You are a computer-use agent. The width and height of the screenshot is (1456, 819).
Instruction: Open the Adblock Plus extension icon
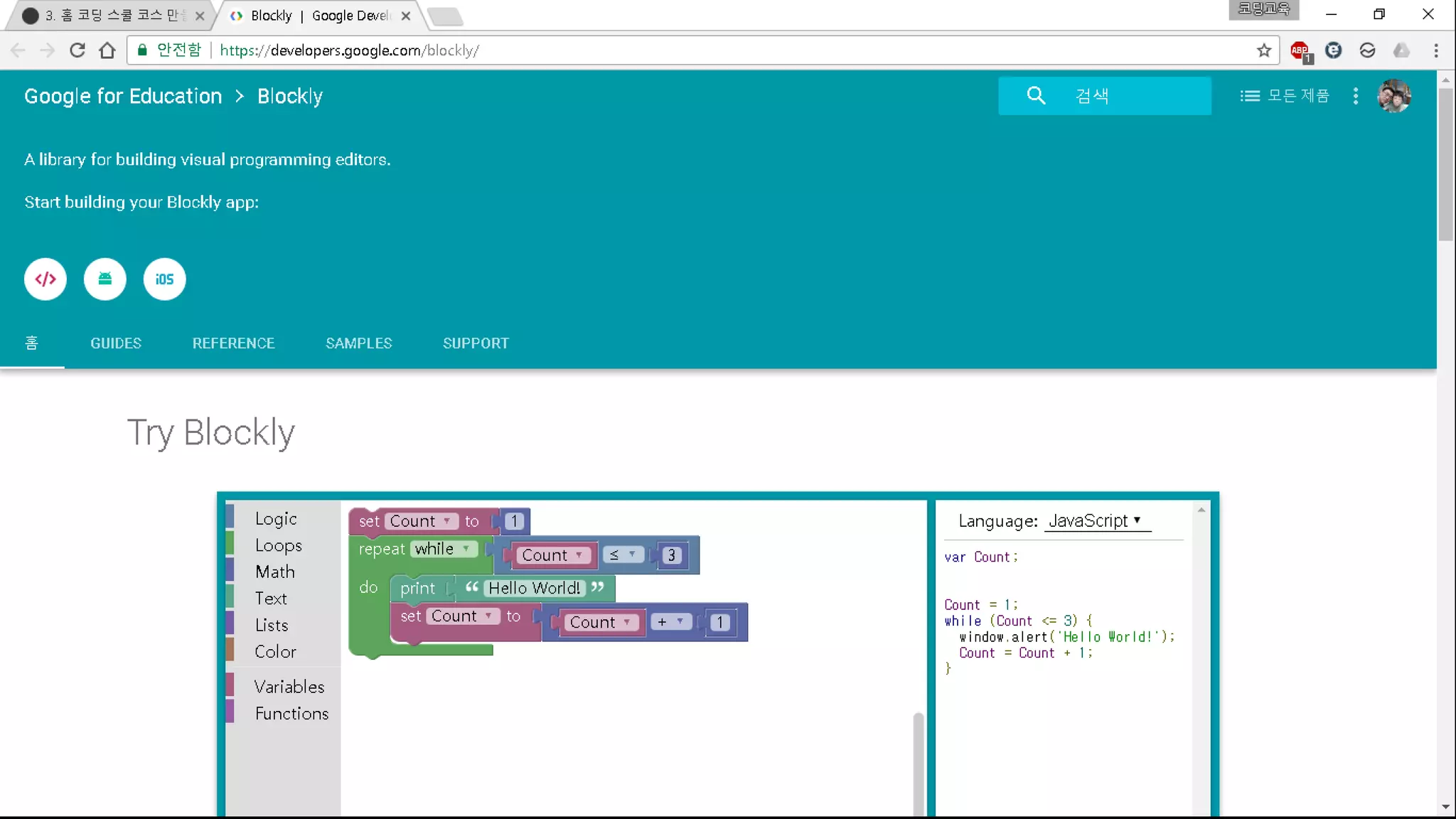coord(1300,50)
